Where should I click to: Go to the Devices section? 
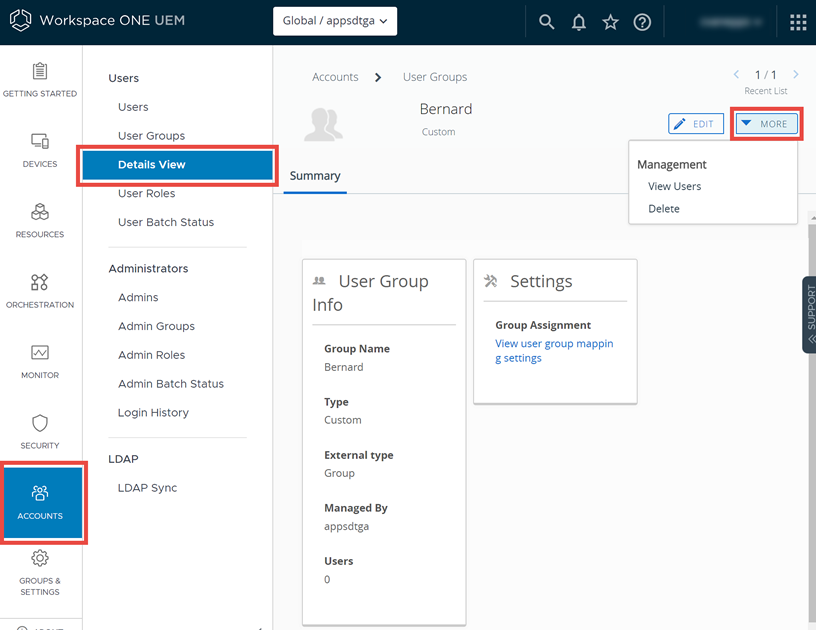[x=40, y=150]
